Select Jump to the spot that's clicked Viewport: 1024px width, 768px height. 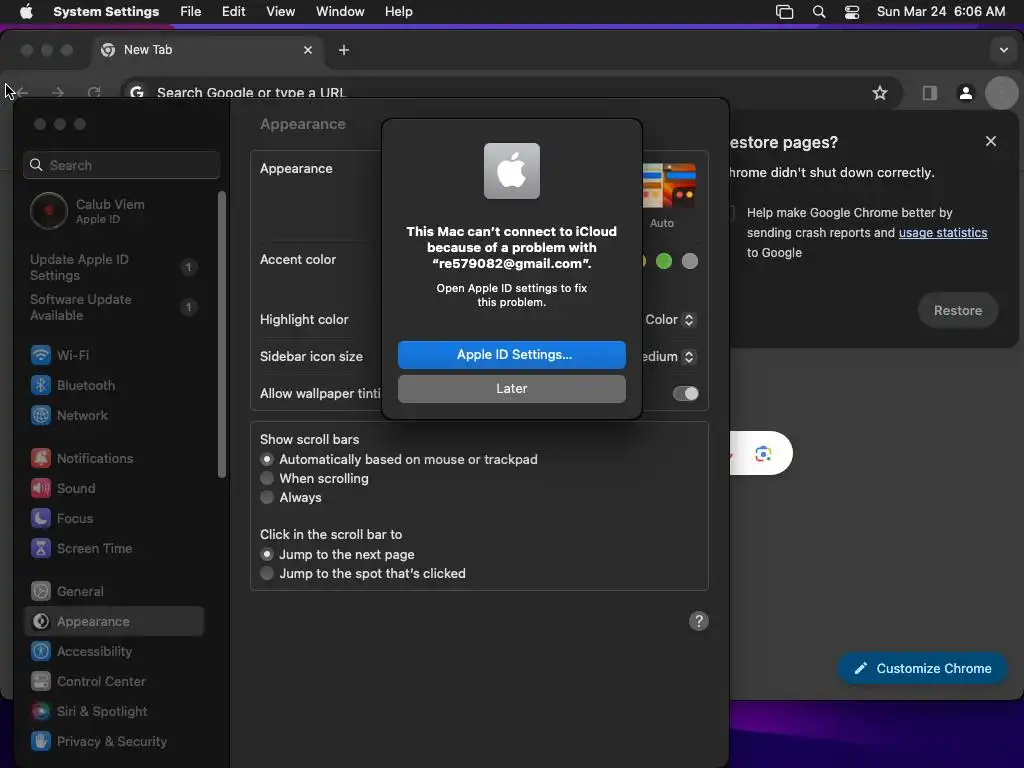click(266, 573)
